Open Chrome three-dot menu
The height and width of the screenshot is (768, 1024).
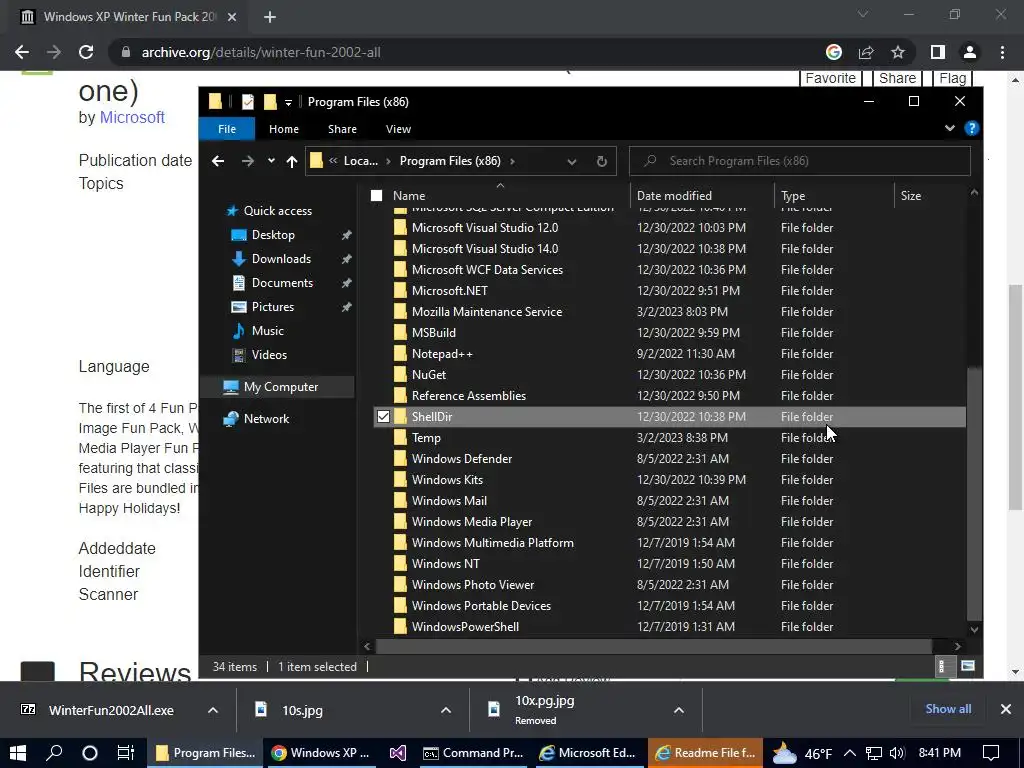point(1002,52)
